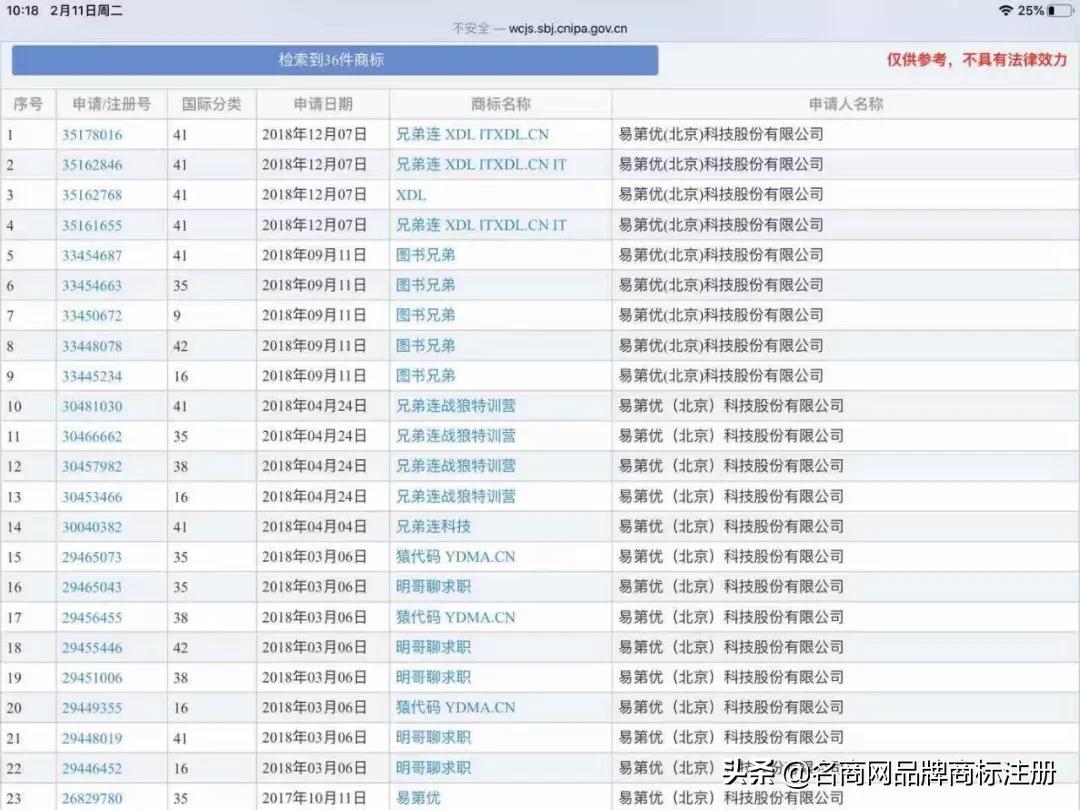
Task: Select the 申请日期 column header
Action: coord(322,104)
